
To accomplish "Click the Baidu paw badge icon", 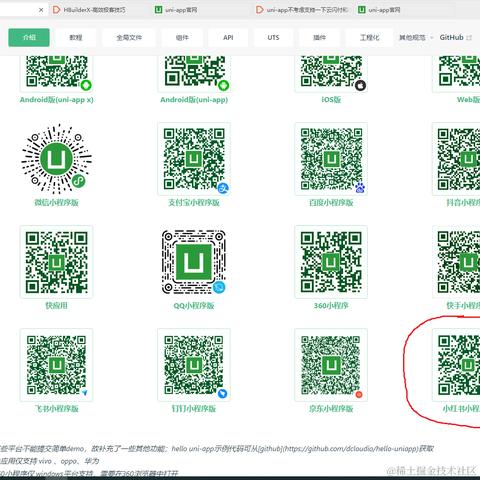I will point(360,188).
